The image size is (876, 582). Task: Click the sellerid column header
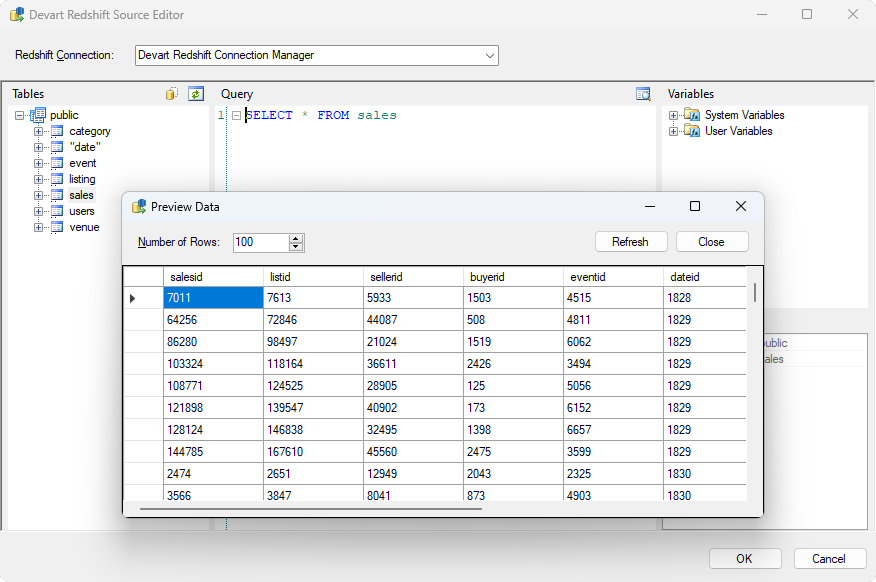(386, 276)
